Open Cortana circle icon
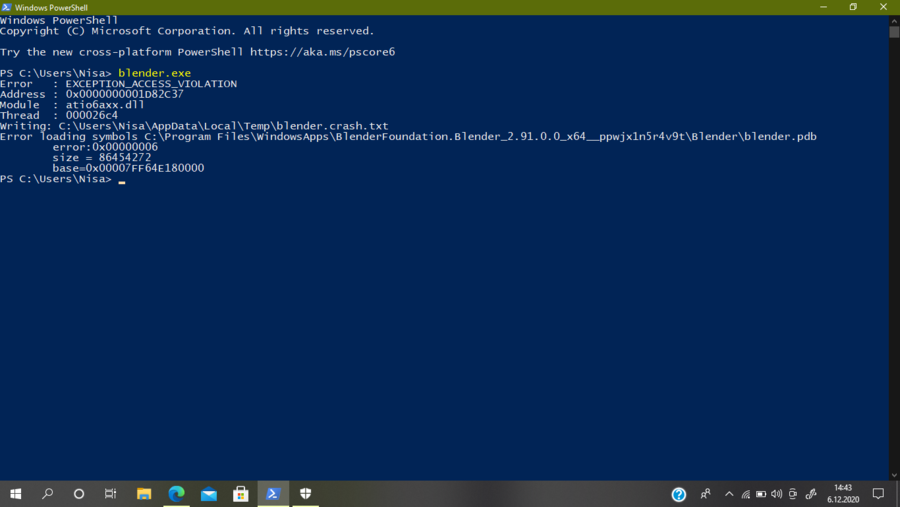The width and height of the screenshot is (900, 507). click(x=79, y=494)
